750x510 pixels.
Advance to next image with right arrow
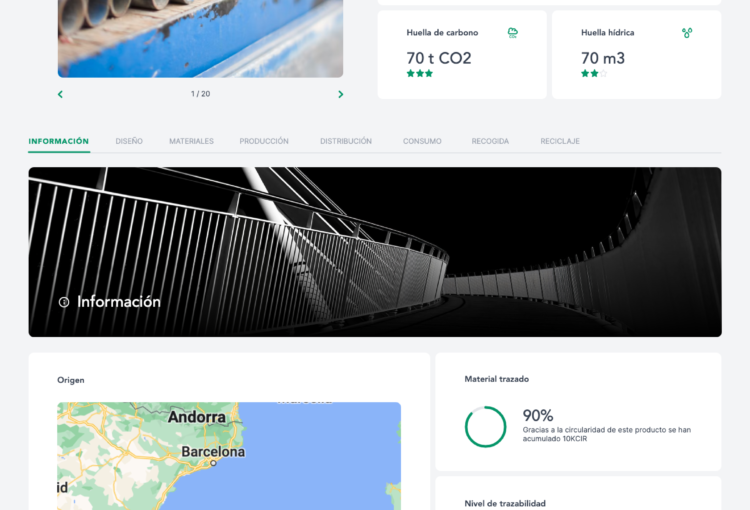pyautogui.click(x=341, y=94)
